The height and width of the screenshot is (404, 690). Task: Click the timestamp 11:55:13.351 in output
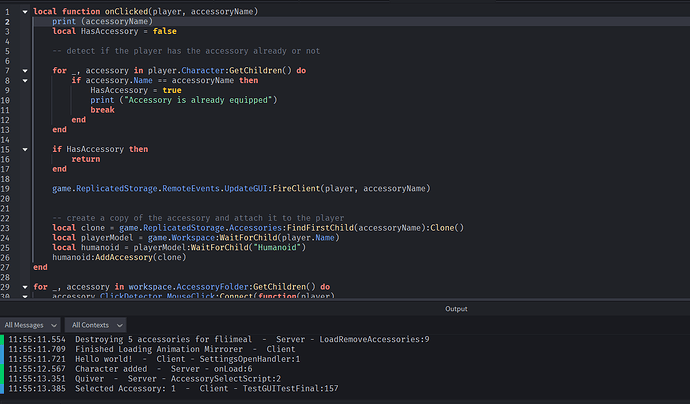37,378
